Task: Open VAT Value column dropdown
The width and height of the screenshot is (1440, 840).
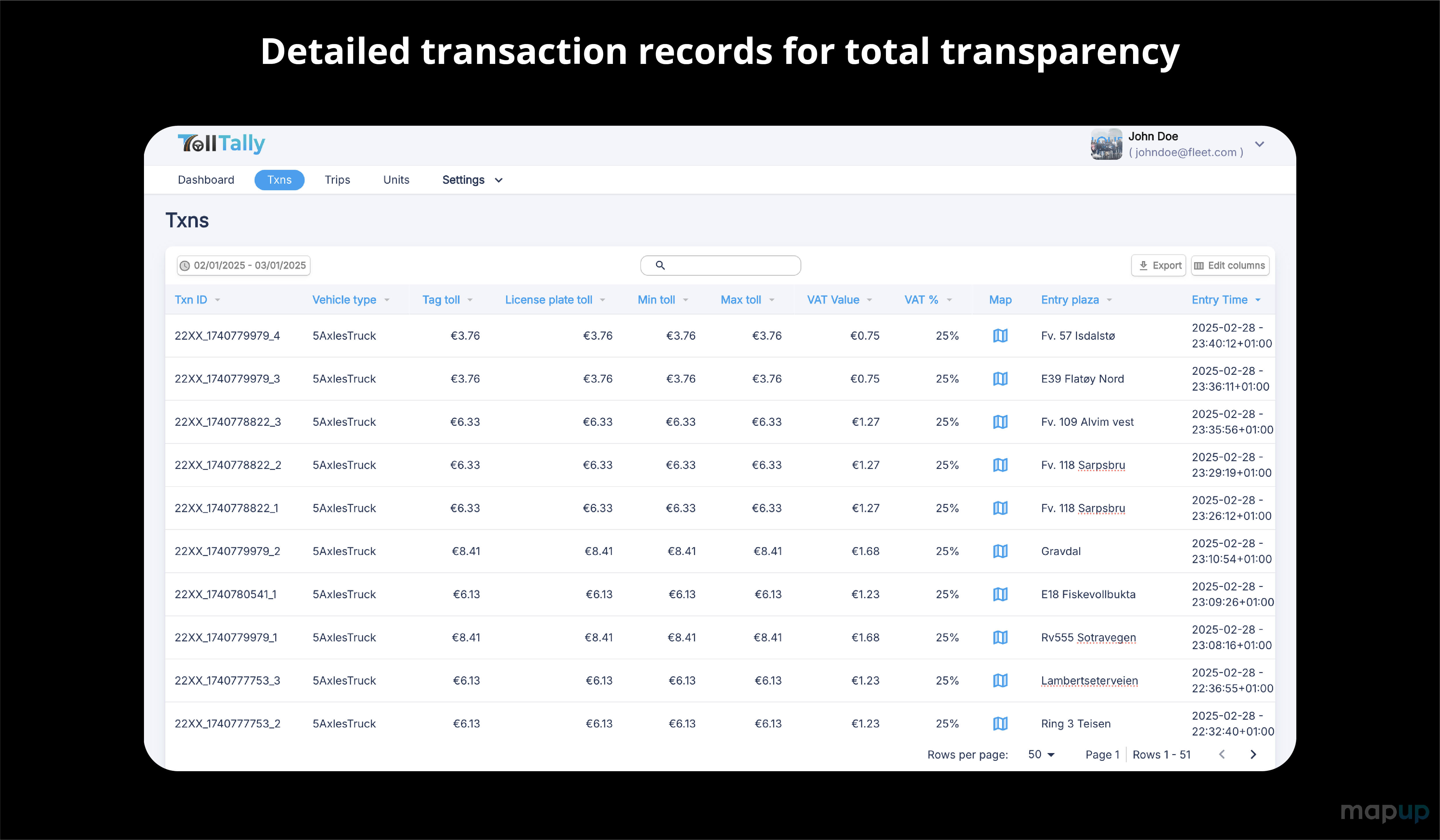Action: tap(869, 300)
